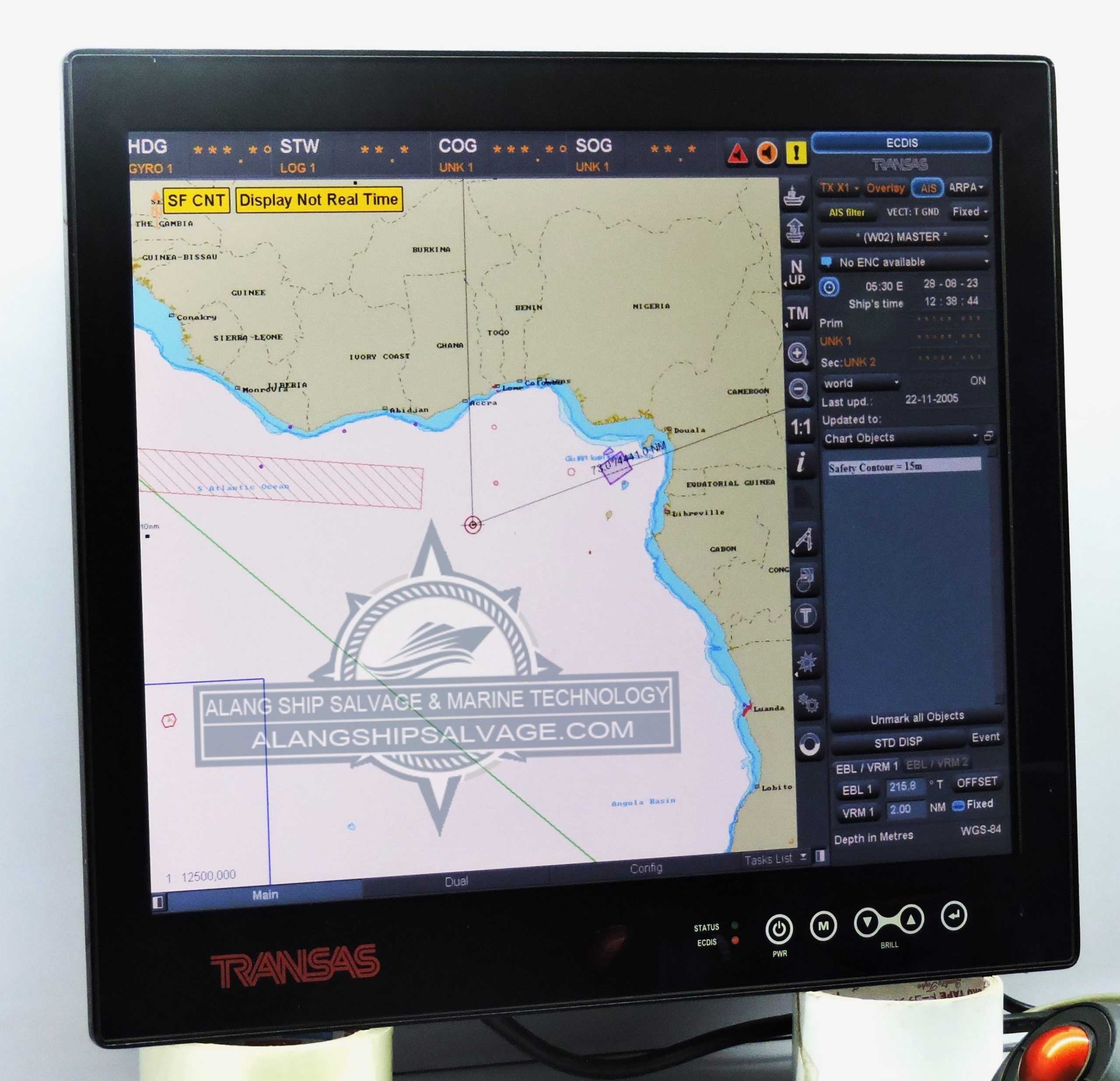Increase brightness with the BRILL up arrow
This screenshot has height=1081, width=1120.
tap(911, 920)
